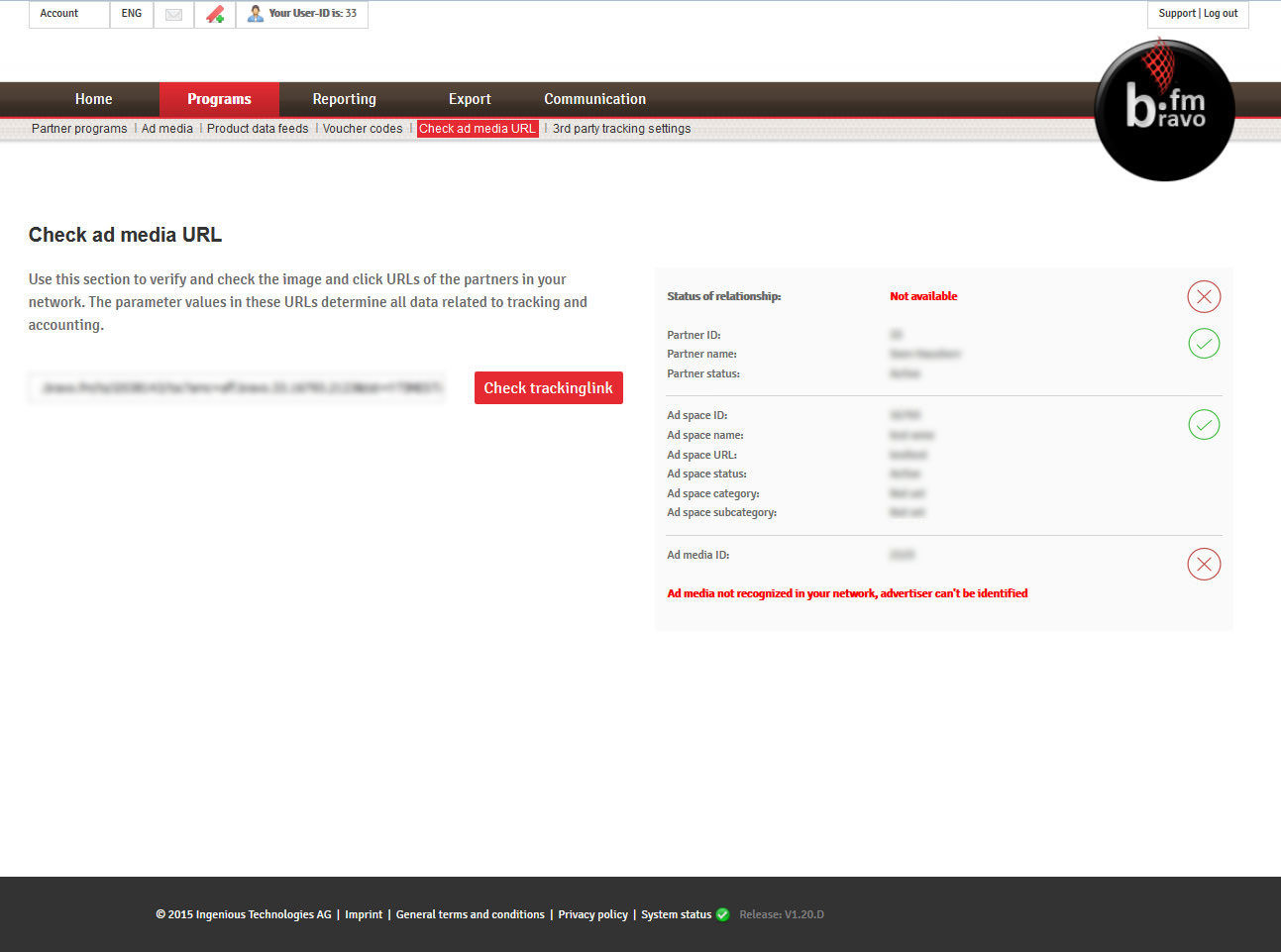This screenshot has height=952, width=1281.
Task: Click the user avatar icon beside User-ID
Action: [255, 14]
